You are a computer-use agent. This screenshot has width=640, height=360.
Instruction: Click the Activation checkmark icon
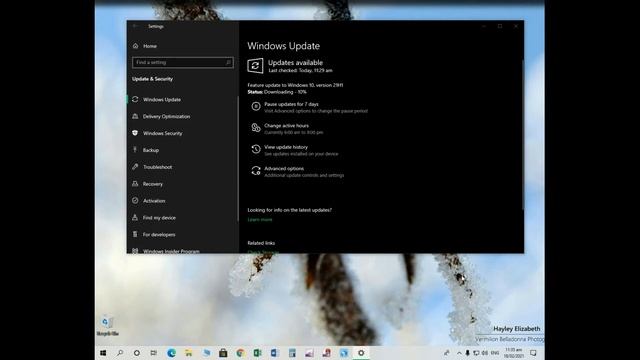click(x=135, y=200)
